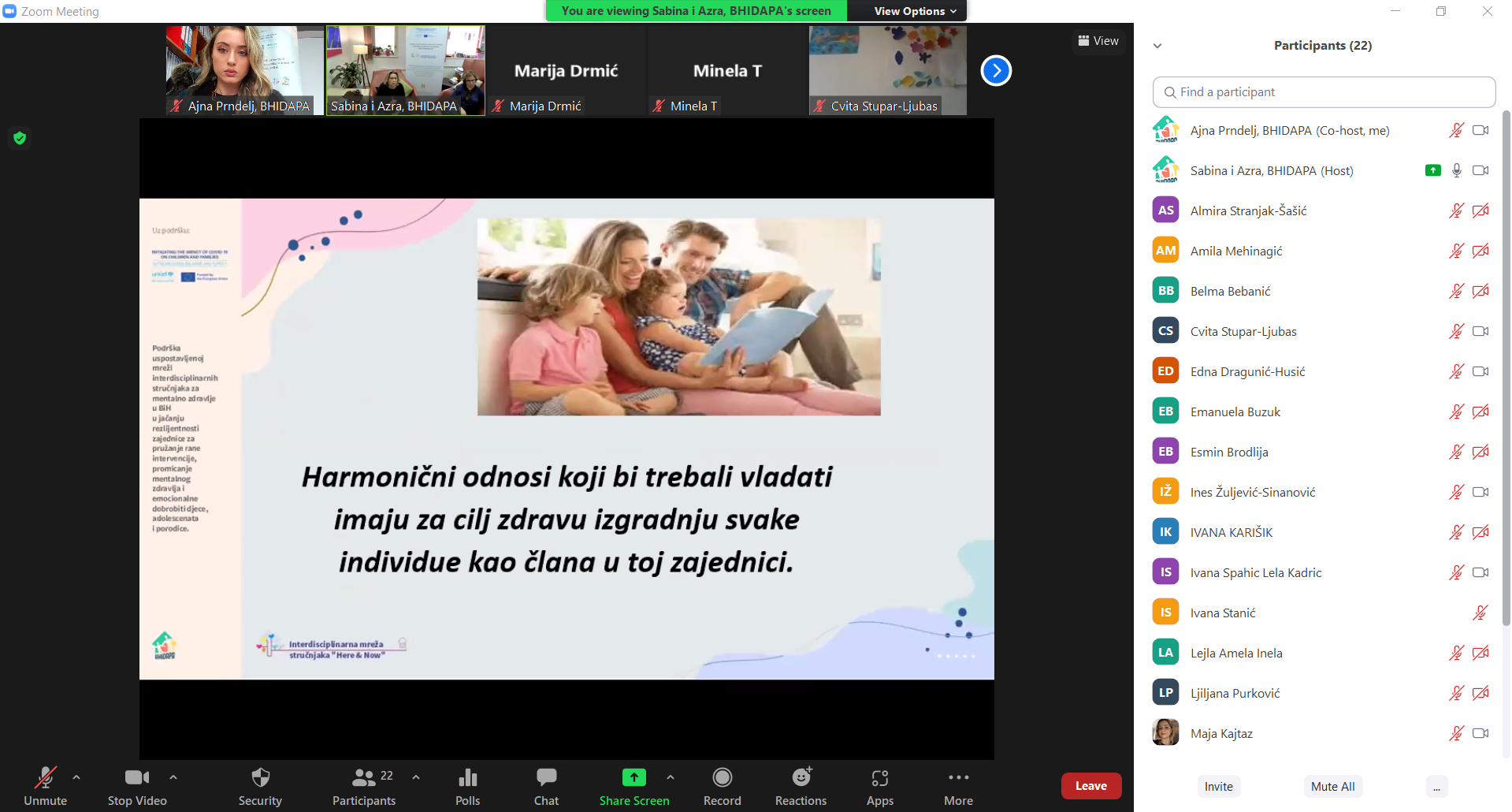Click the green Share Screen icon

[633, 778]
